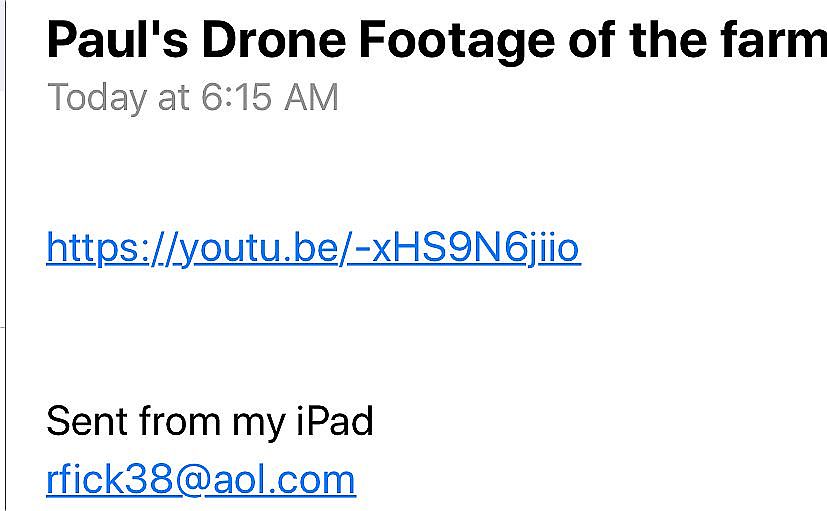Click the "Today at 6:15 AM" timestamp

tap(193, 98)
